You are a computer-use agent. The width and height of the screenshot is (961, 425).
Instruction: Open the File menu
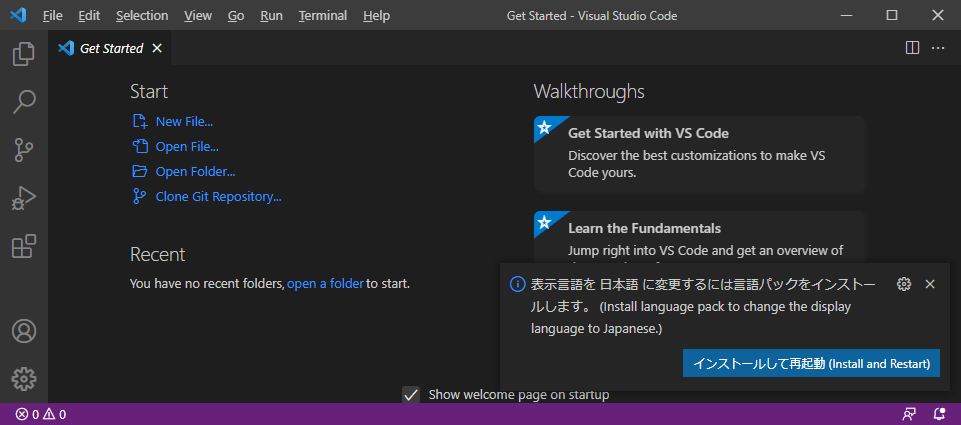tap(53, 15)
